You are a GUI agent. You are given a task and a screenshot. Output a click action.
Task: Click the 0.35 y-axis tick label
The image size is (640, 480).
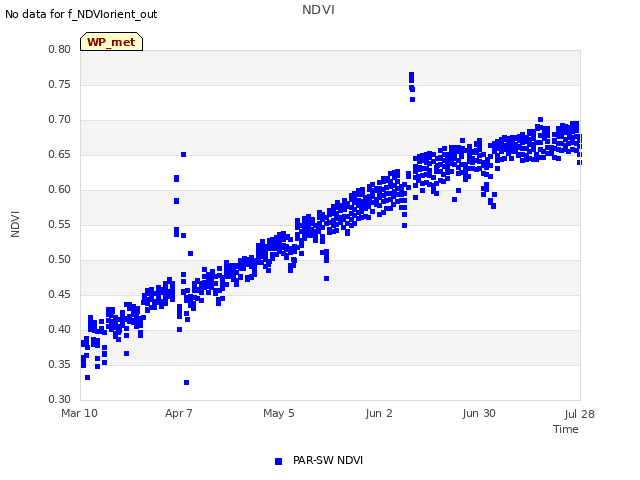pos(59,364)
